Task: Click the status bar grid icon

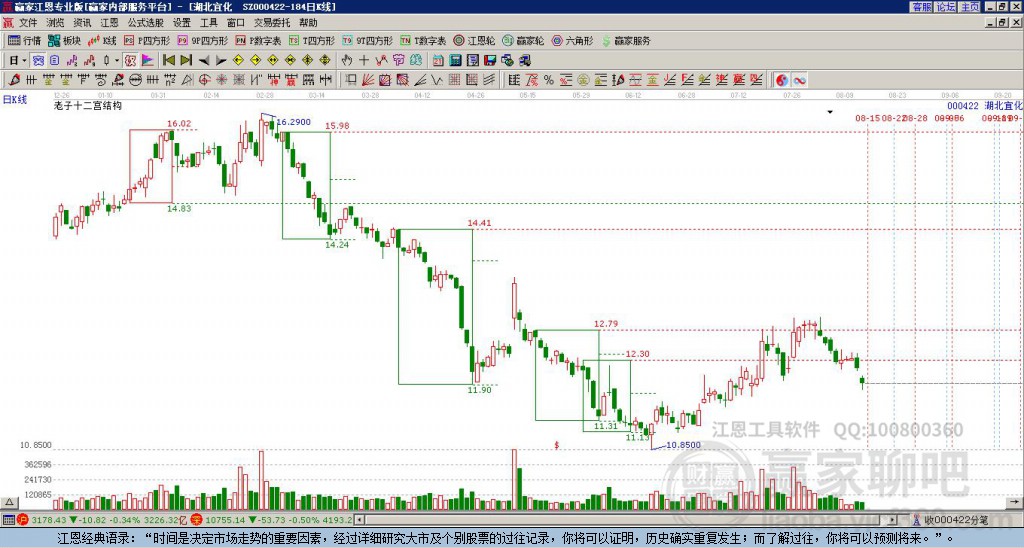Action: (x=8, y=520)
